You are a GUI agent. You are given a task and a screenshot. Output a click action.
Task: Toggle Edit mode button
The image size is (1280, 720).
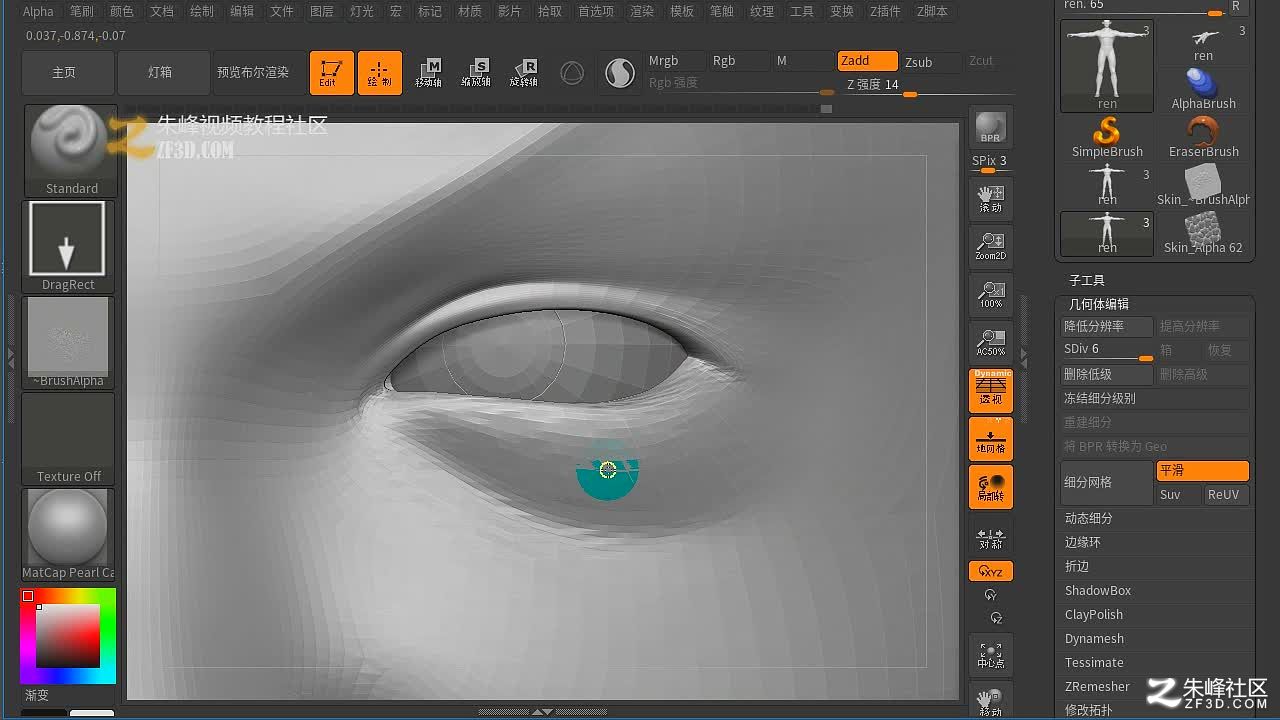[x=331, y=72]
